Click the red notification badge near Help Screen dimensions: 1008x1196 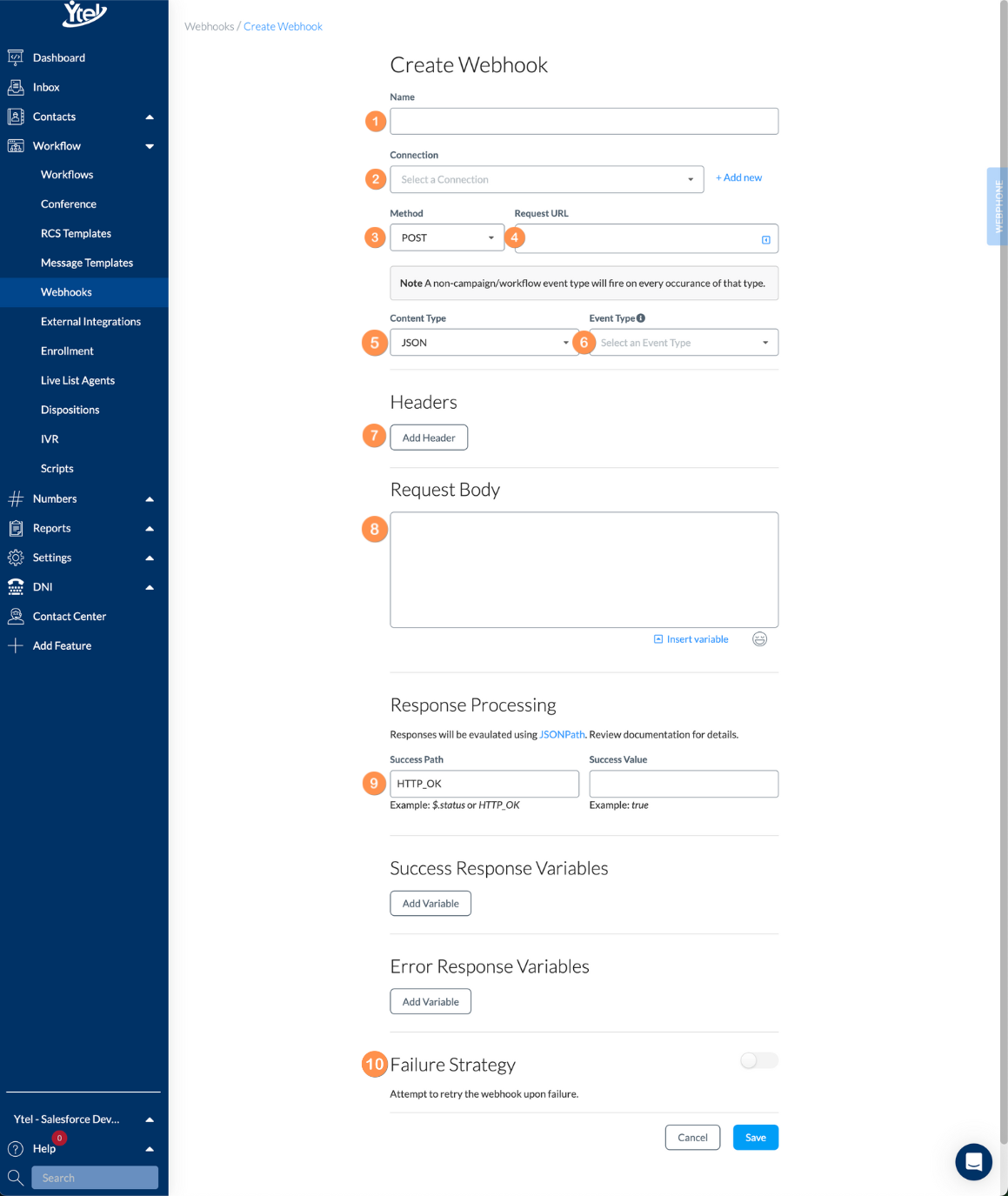59,1138
